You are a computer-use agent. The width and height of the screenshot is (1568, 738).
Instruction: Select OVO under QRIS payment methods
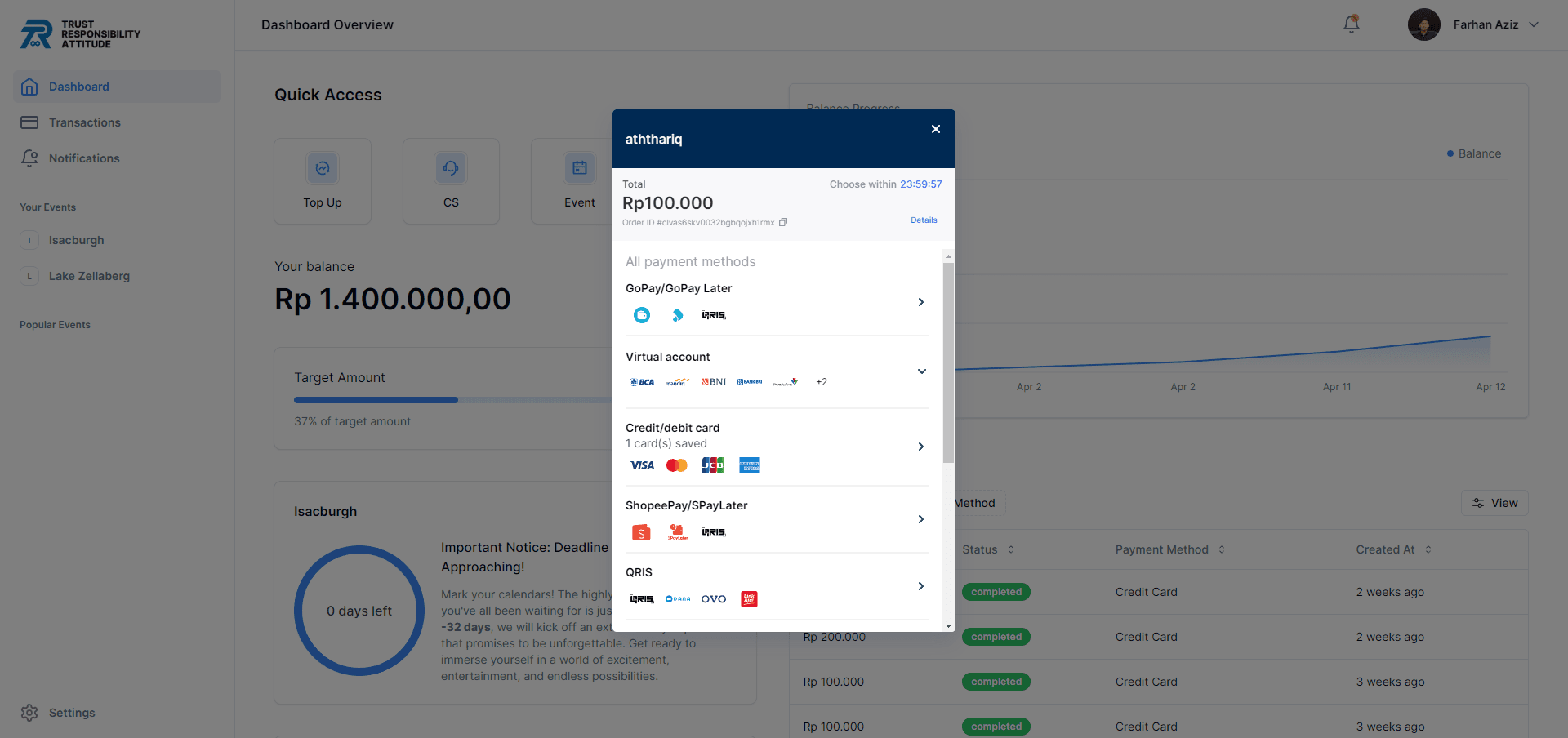(713, 598)
